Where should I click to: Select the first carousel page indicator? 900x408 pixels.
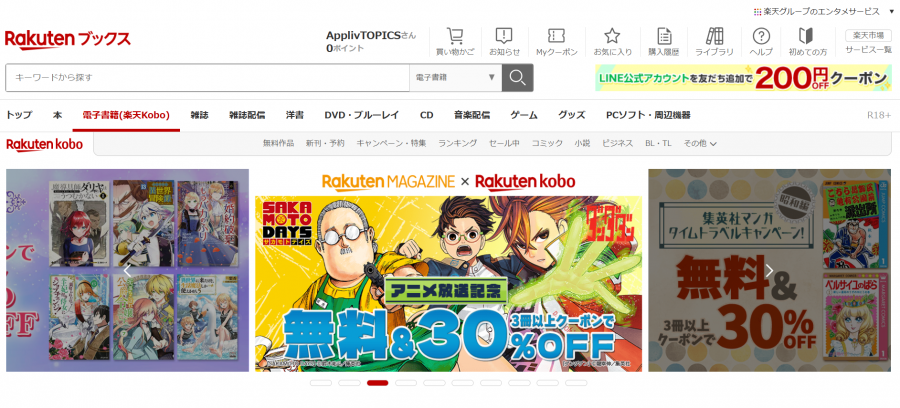coord(321,383)
